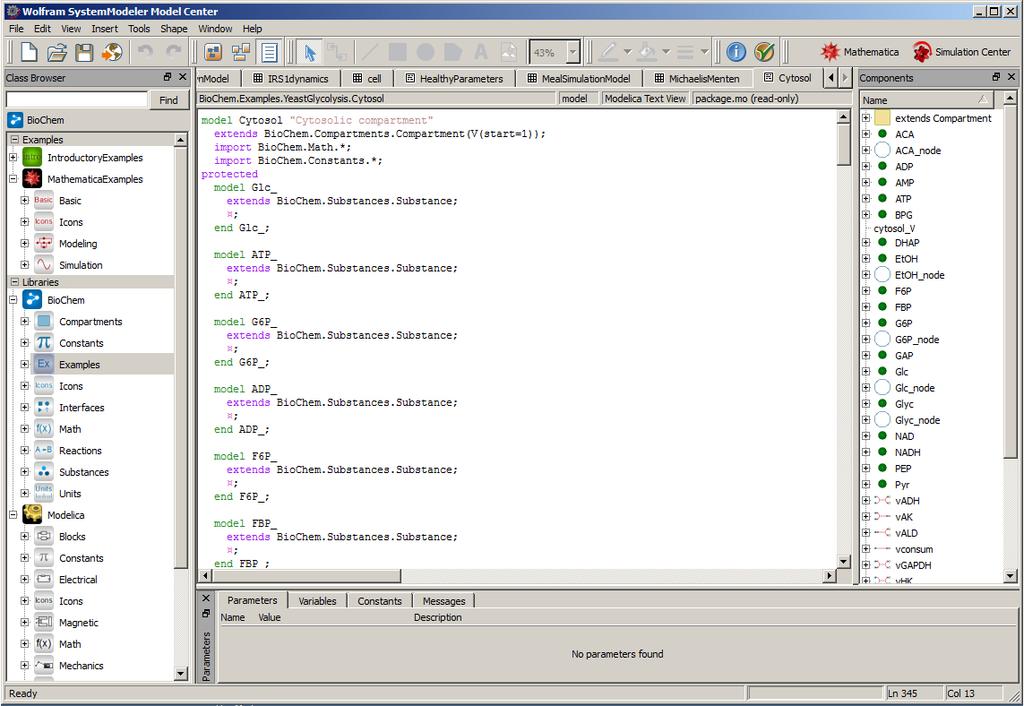Expand the Reactions node under BioChem
This screenshot has height=706, width=1024.
(25, 451)
